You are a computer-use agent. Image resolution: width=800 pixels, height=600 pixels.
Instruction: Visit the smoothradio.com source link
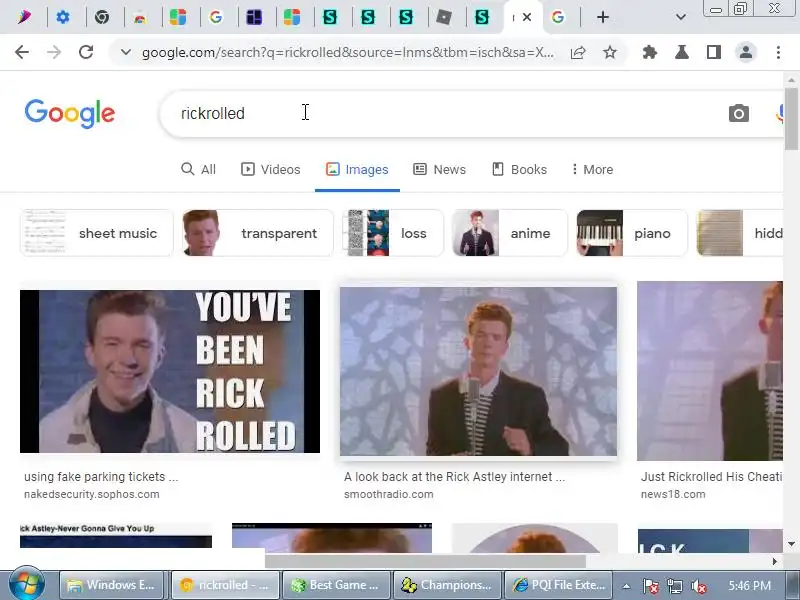click(x=389, y=494)
